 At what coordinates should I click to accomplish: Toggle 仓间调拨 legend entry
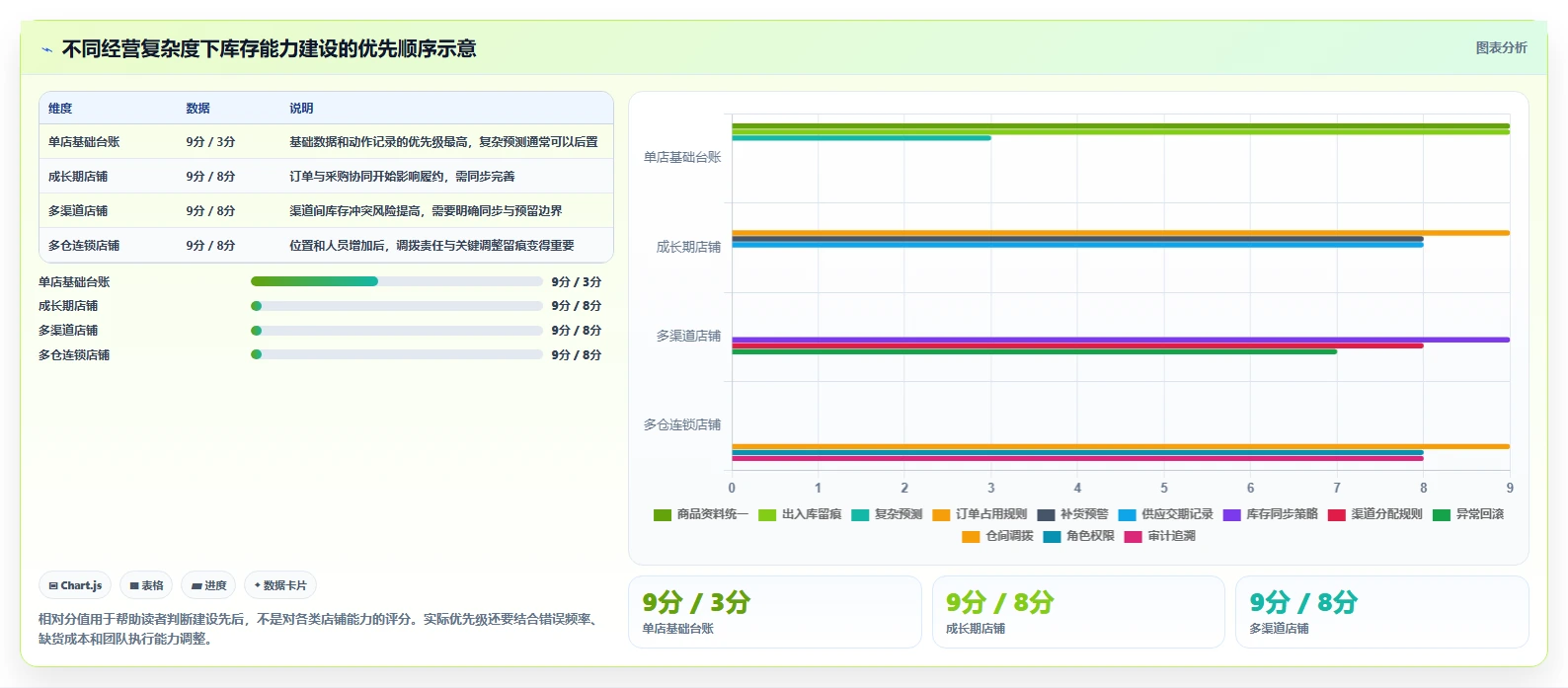tap(997, 536)
